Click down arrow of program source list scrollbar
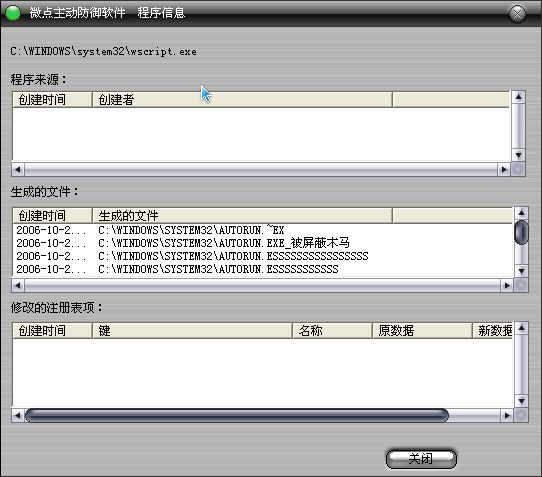 tap(518, 155)
